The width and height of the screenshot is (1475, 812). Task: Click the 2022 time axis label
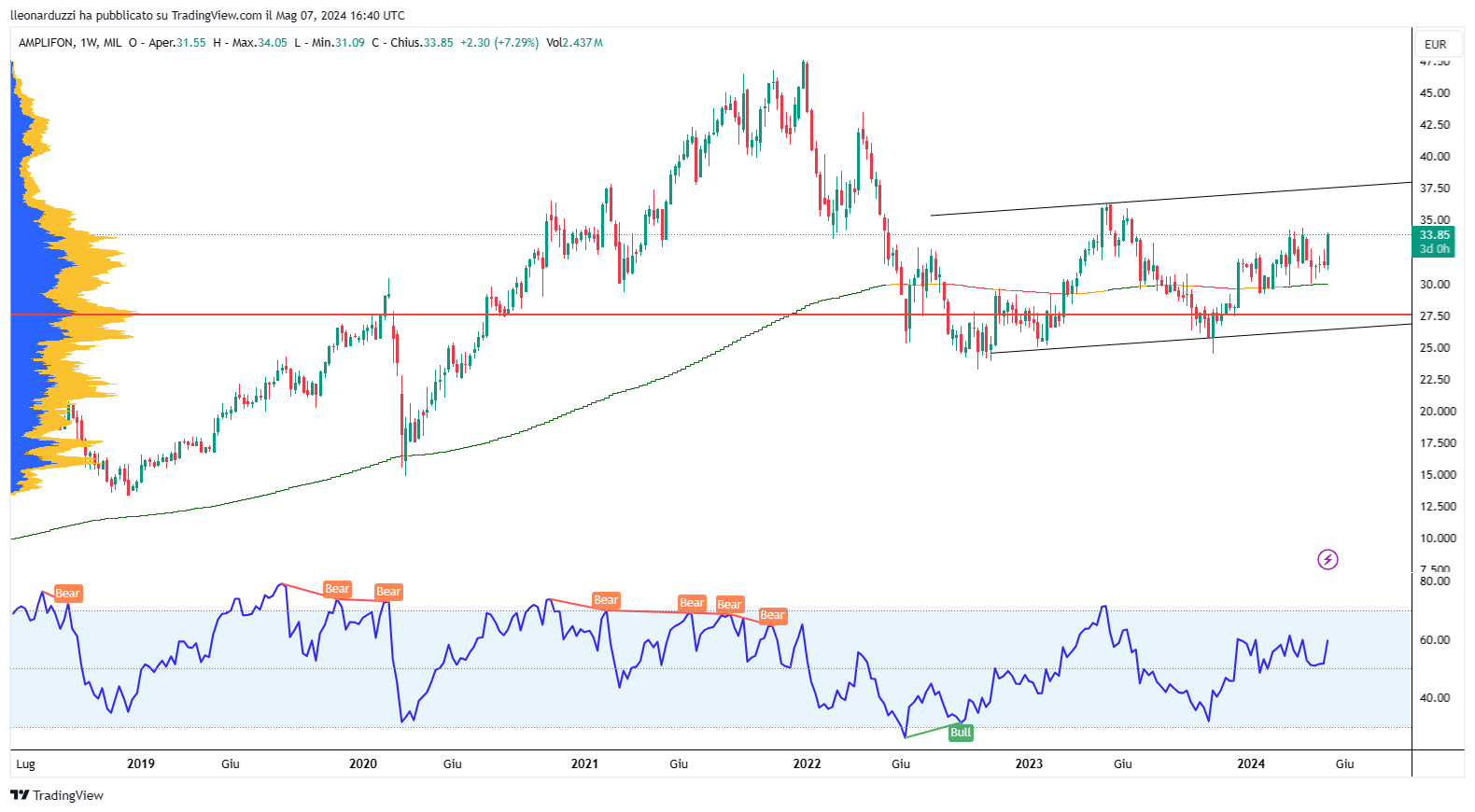pos(807,763)
